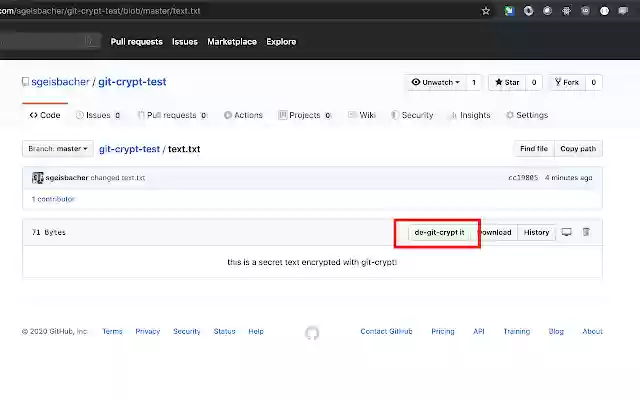640x400 pixels.
Task: Fork the repository
Action: tap(567, 82)
